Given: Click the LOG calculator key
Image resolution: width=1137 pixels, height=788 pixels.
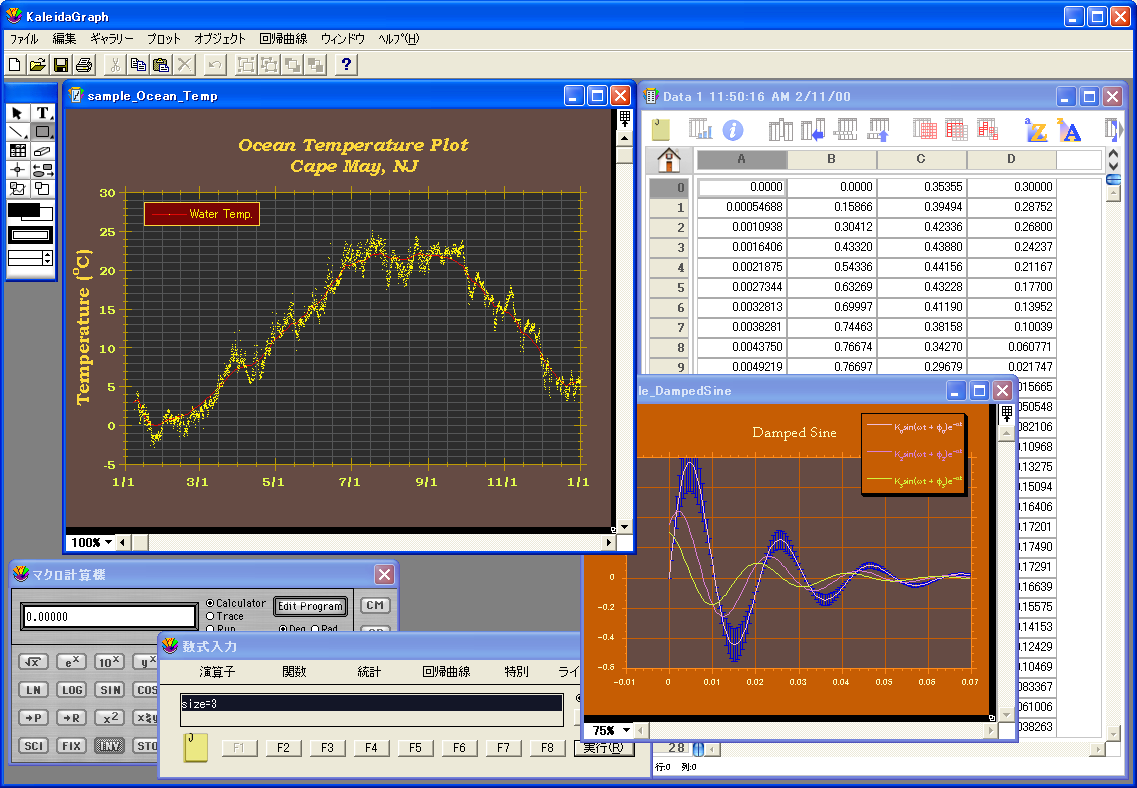Looking at the screenshot, I should 72,689.
